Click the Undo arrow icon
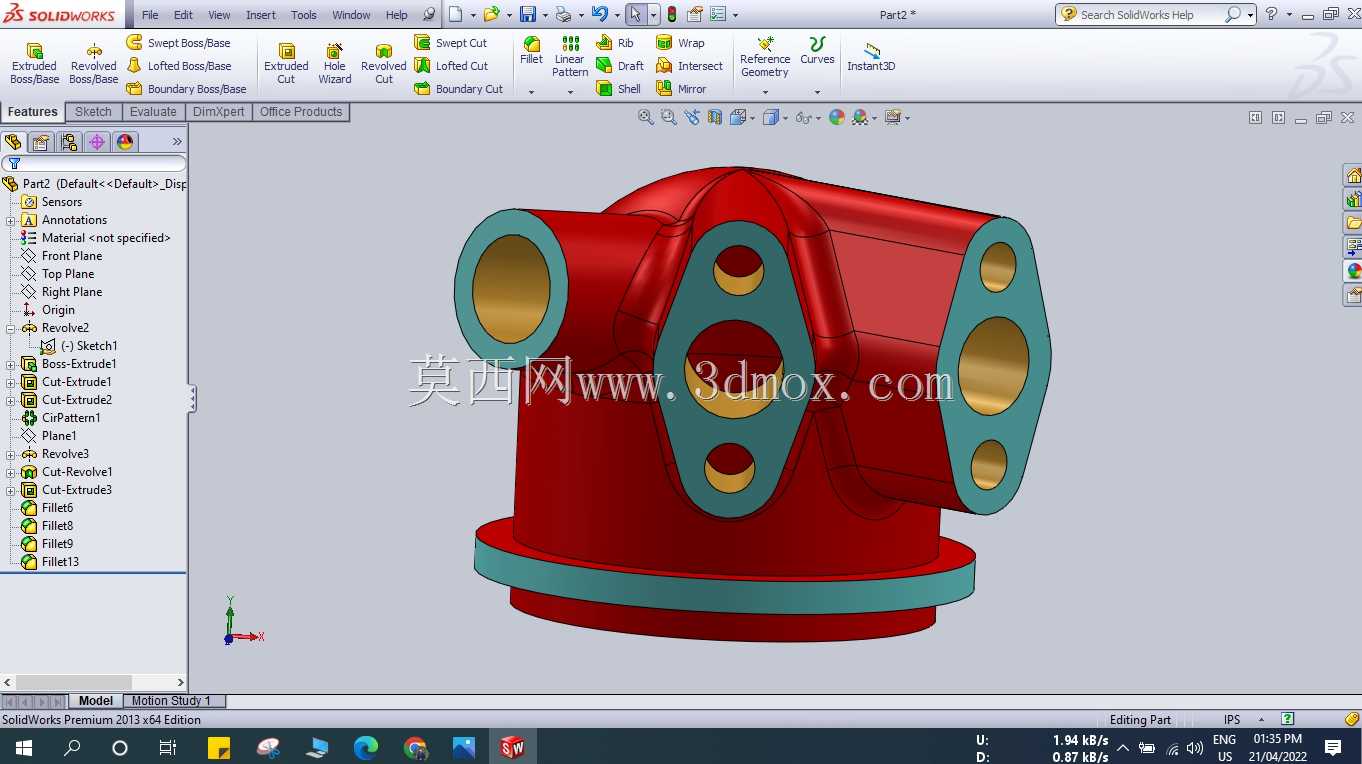This screenshot has width=1362, height=764. (599, 15)
